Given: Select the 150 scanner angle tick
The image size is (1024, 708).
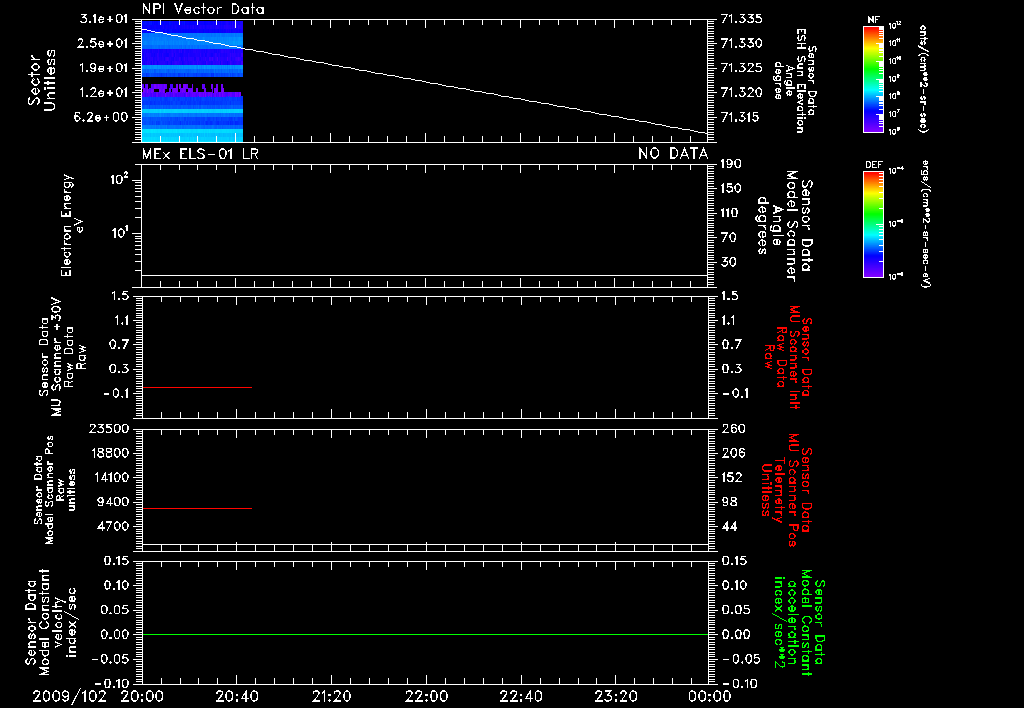Looking at the screenshot, I should 731,188.
